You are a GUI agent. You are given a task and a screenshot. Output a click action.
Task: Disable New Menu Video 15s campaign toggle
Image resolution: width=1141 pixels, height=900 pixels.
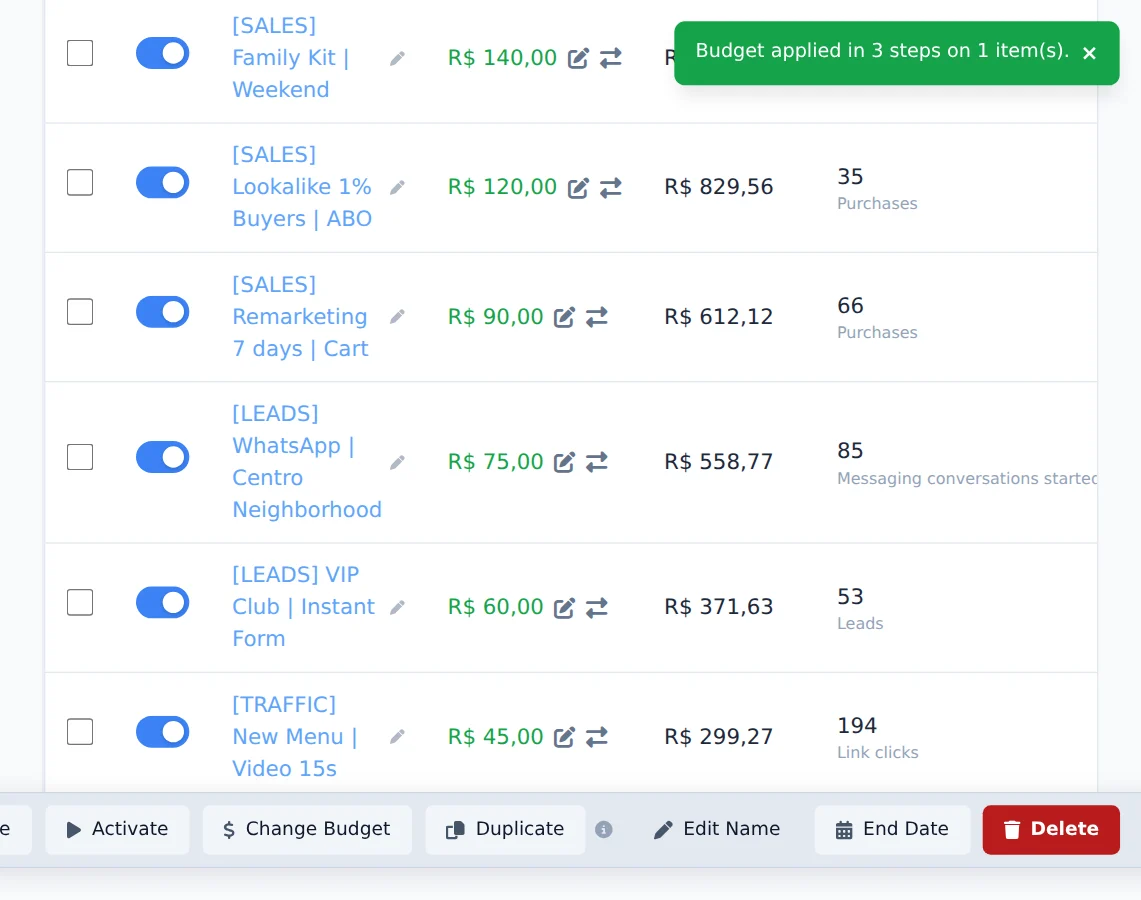[162, 732]
